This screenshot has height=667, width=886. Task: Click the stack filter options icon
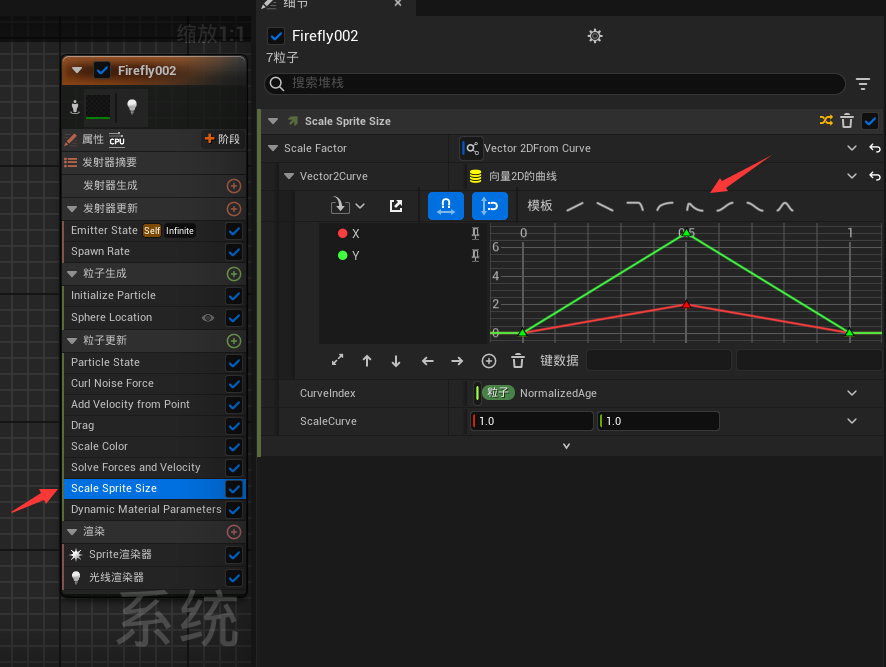point(862,84)
